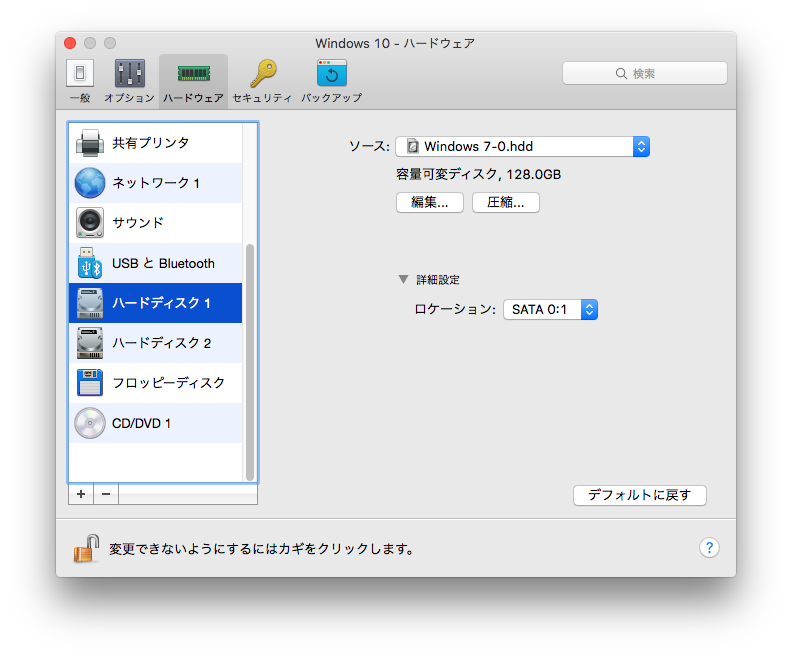
Task: Open help with the question mark button
Action: click(709, 547)
